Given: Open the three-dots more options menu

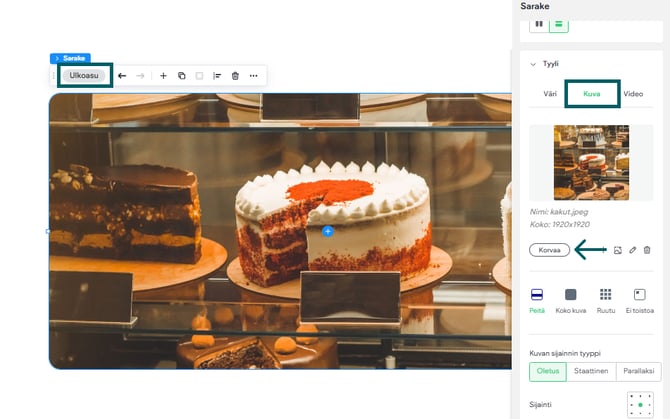Looking at the screenshot, I should [254, 76].
